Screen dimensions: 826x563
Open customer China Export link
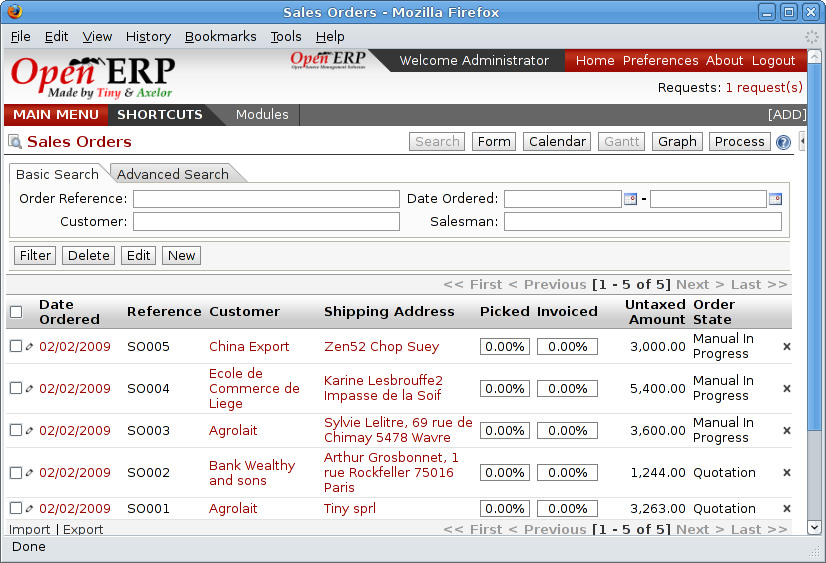pyautogui.click(x=249, y=347)
